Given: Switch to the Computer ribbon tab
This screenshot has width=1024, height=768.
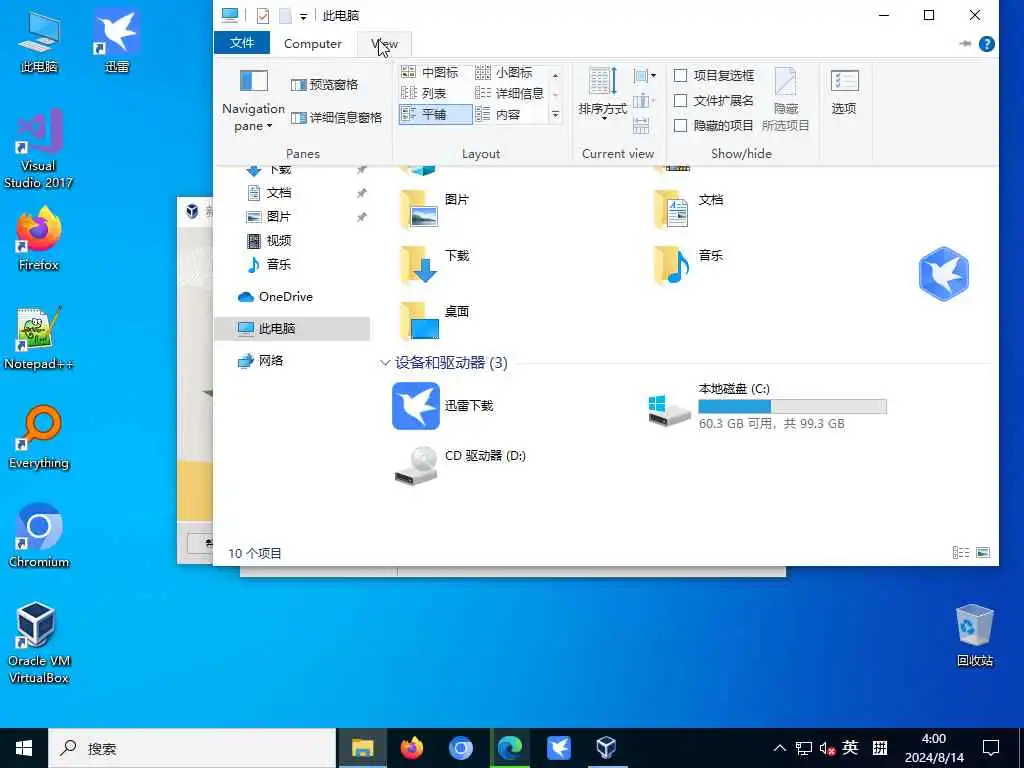Looking at the screenshot, I should (x=312, y=44).
